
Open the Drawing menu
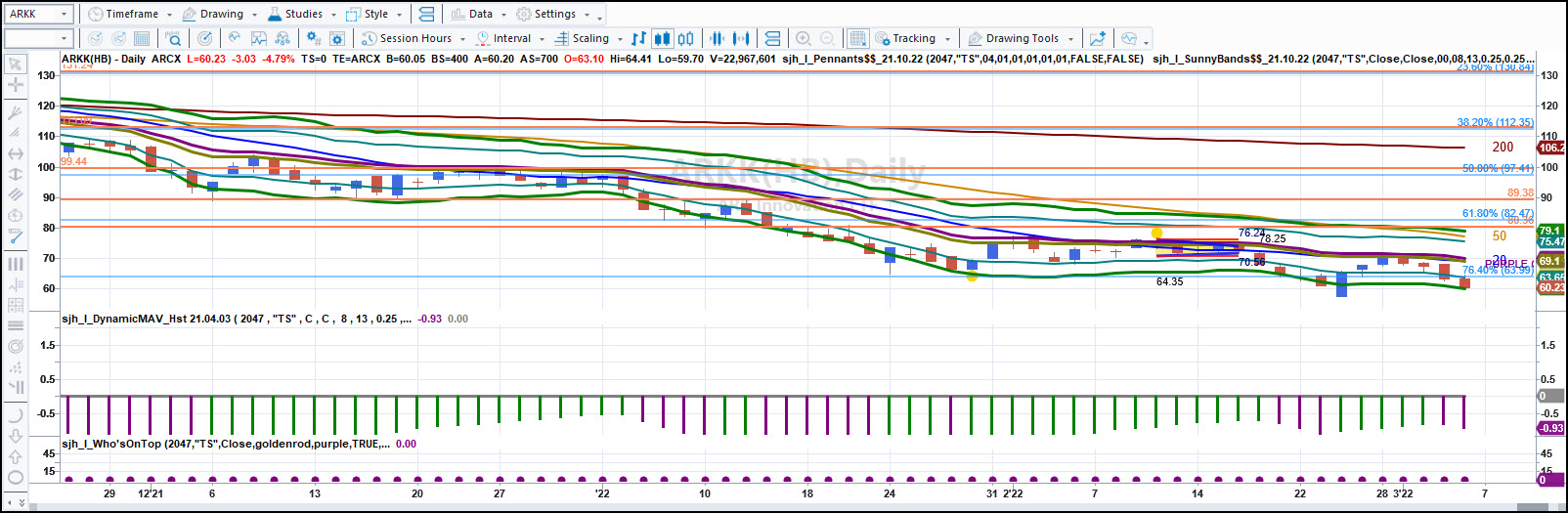point(220,14)
